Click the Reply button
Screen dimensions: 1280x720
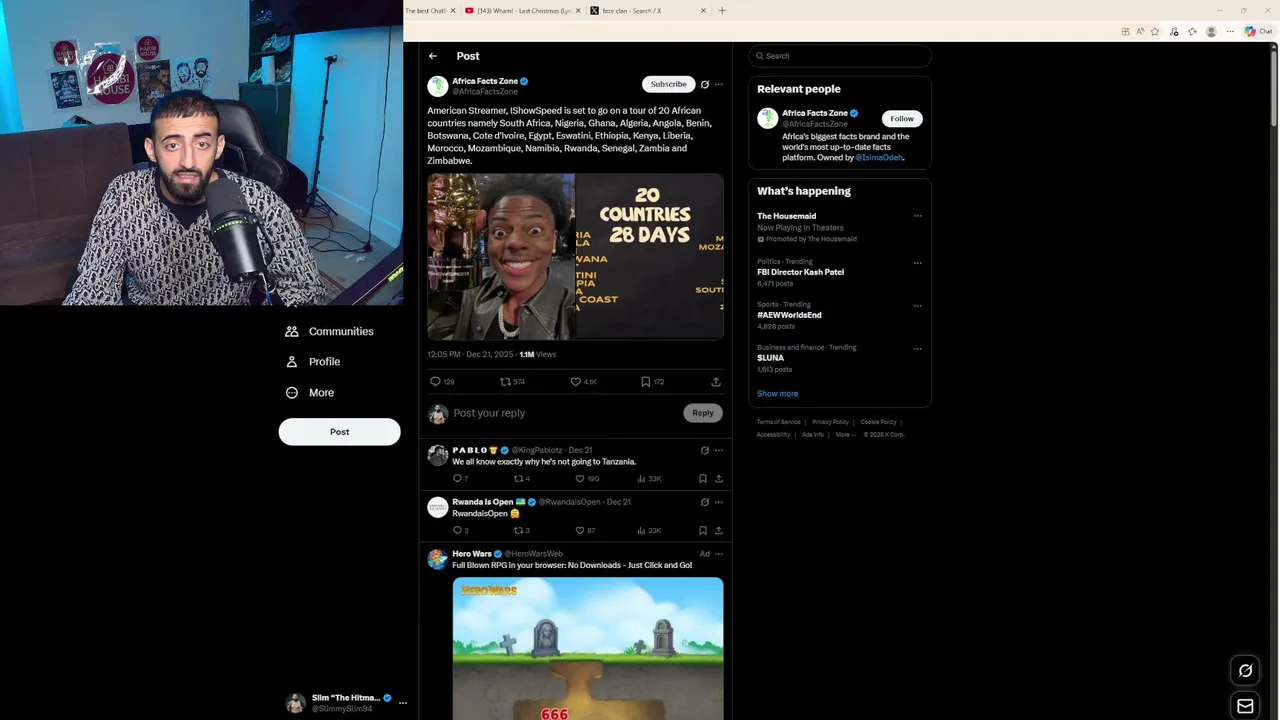click(703, 413)
